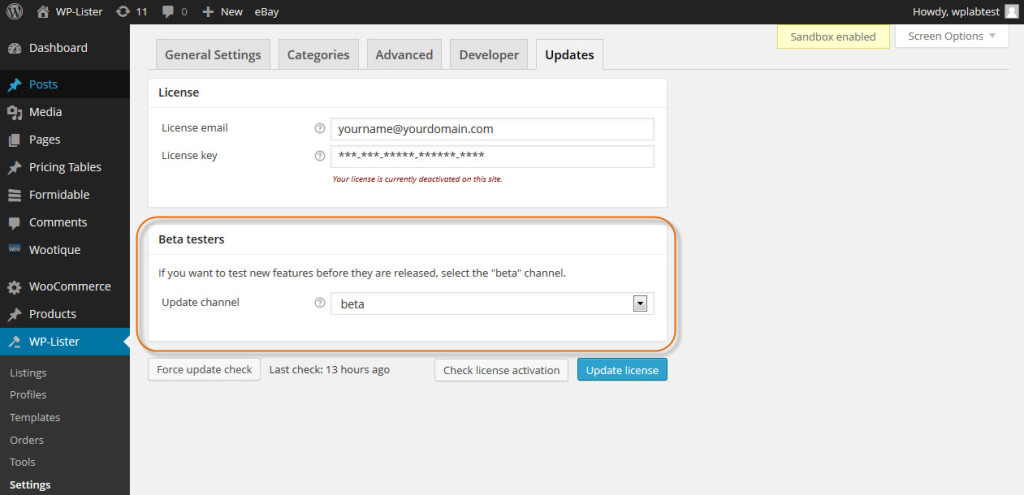Select the Updates tab
This screenshot has height=495, width=1024.
point(569,54)
